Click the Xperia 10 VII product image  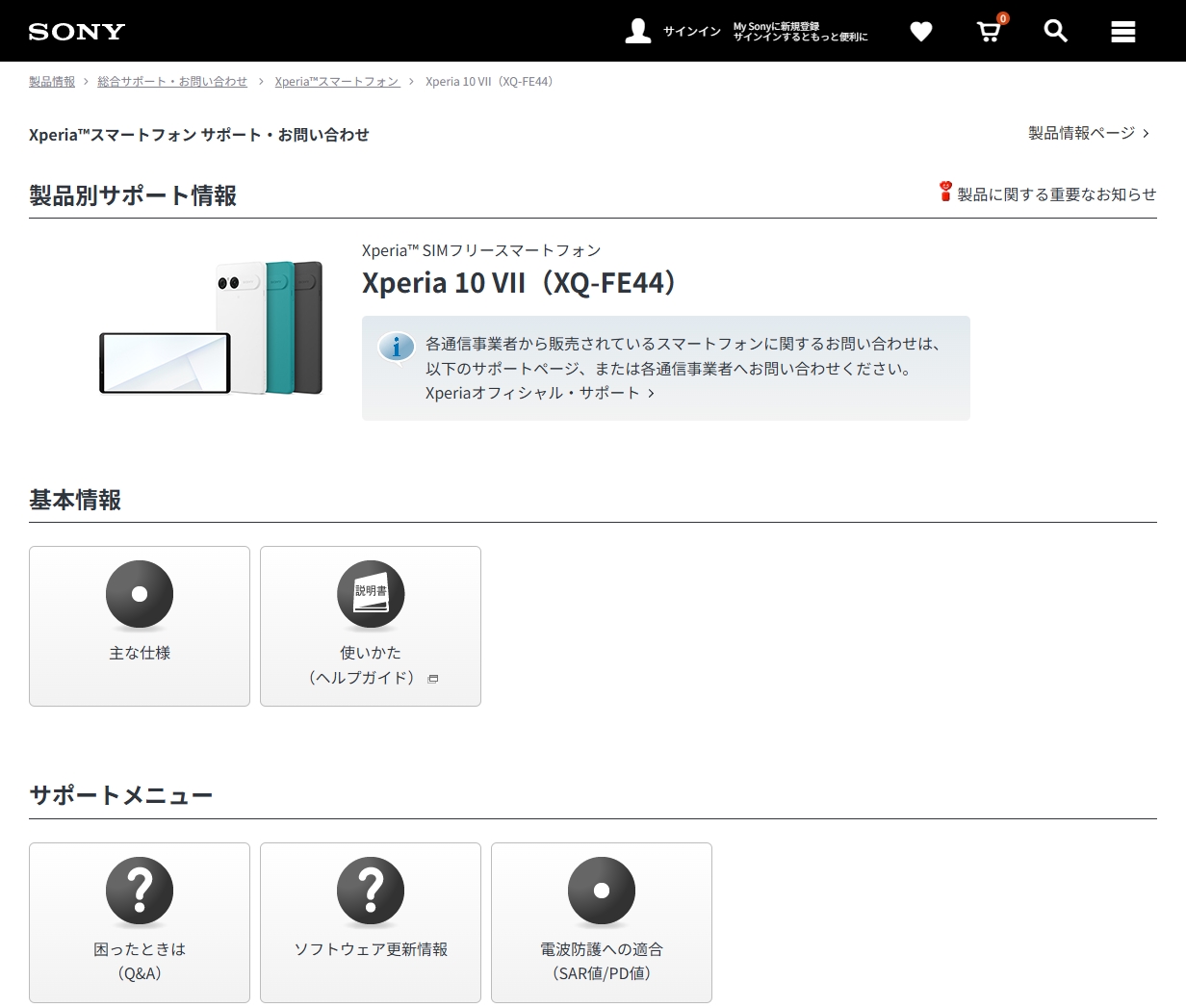(212, 327)
